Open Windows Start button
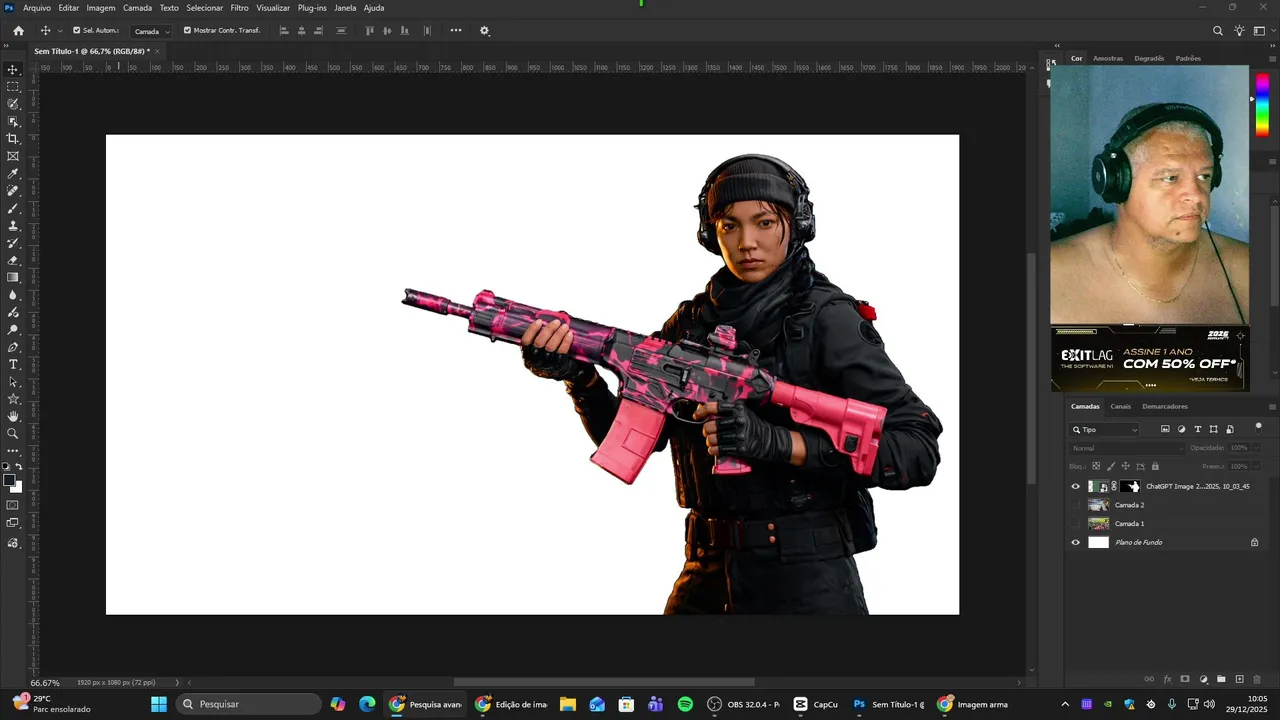The width and height of the screenshot is (1280, 720). point(159,704)
